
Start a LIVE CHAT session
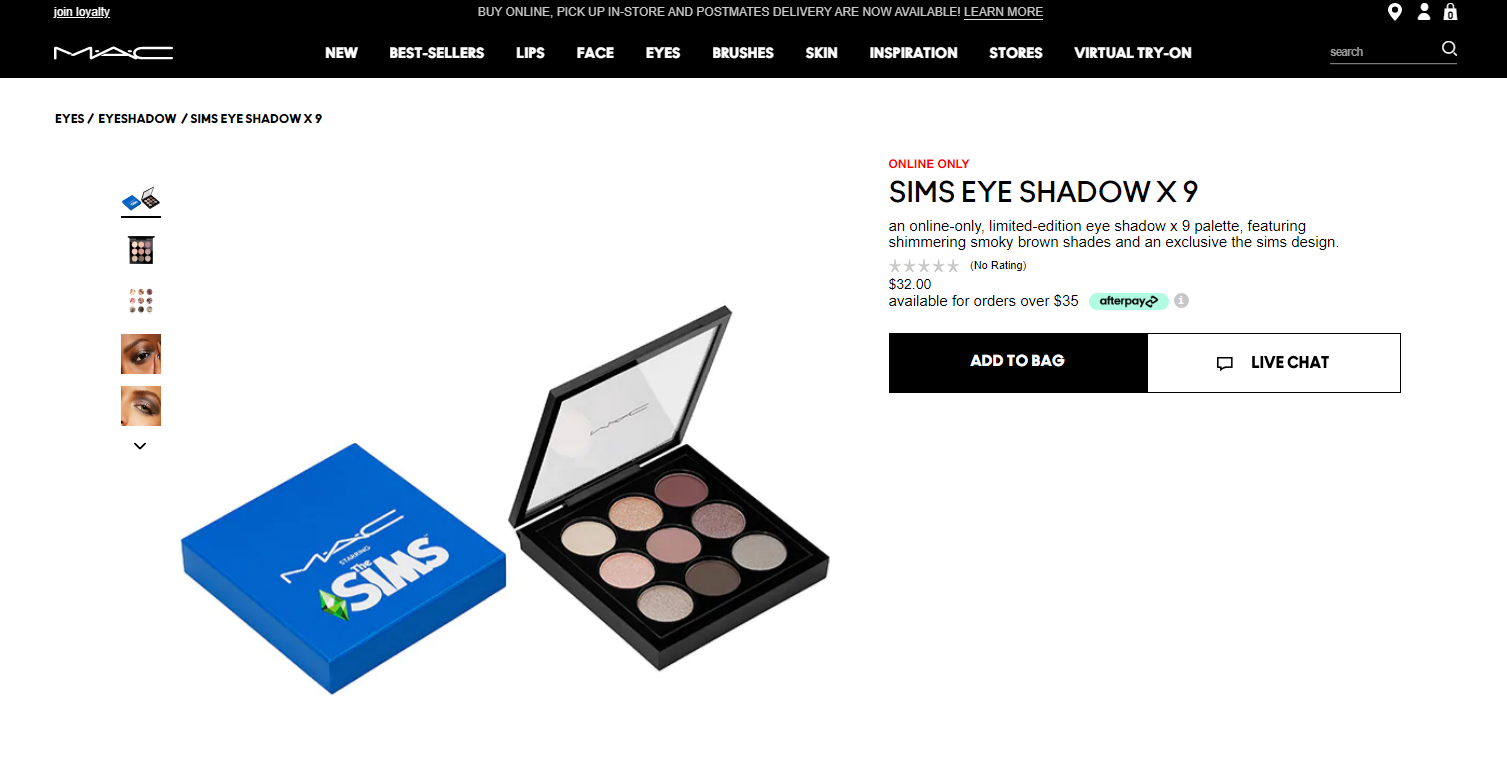pos(1274,363)
